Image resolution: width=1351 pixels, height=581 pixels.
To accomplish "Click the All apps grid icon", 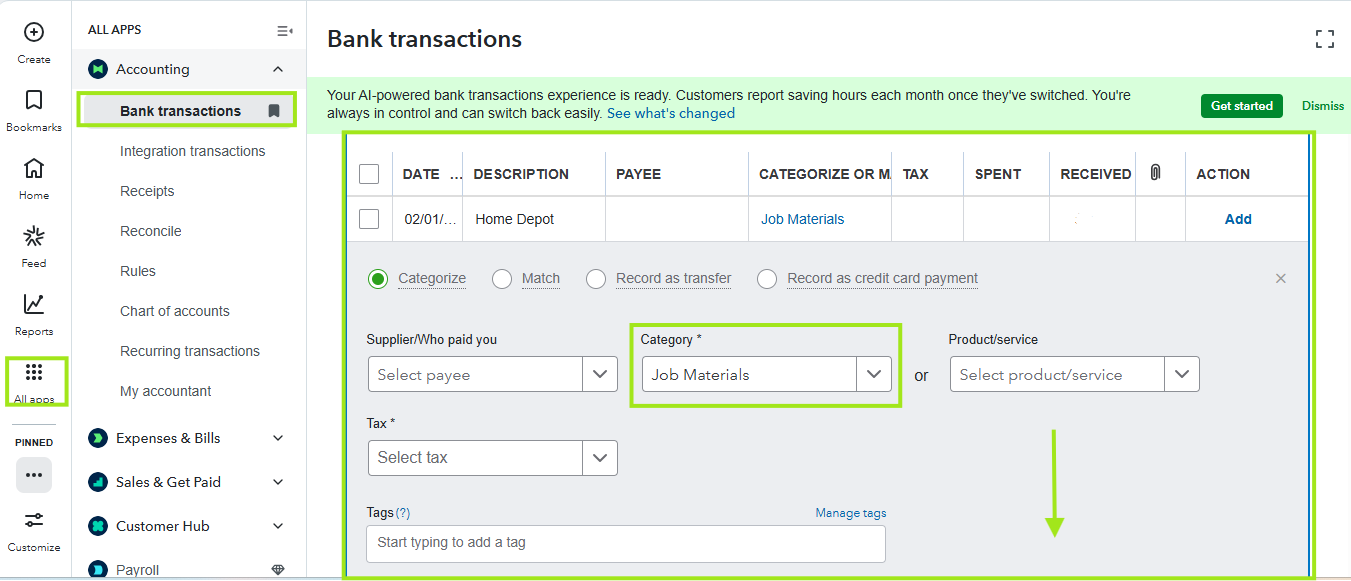I will [34, 373].
